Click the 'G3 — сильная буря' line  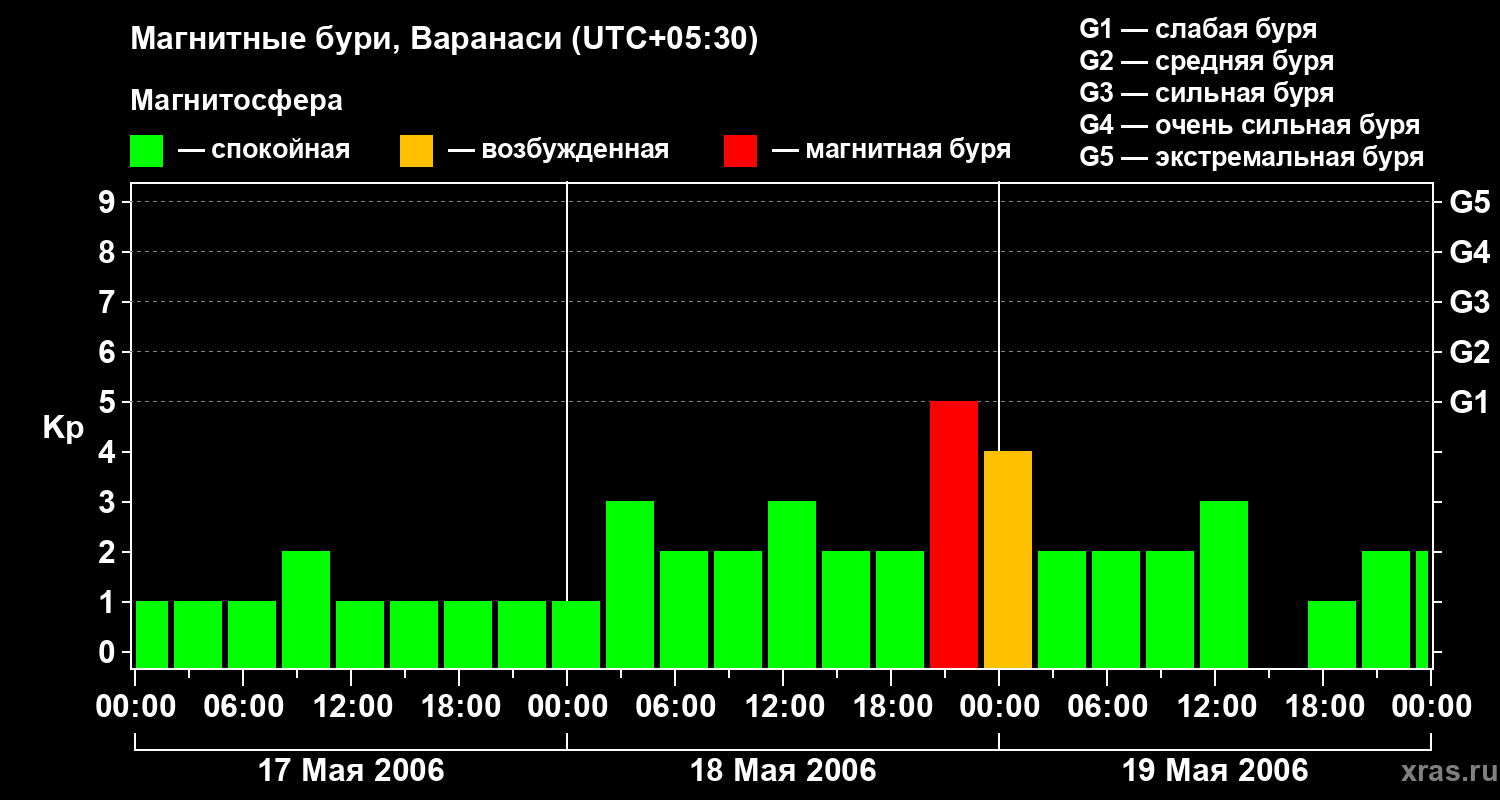[1207, 93]
